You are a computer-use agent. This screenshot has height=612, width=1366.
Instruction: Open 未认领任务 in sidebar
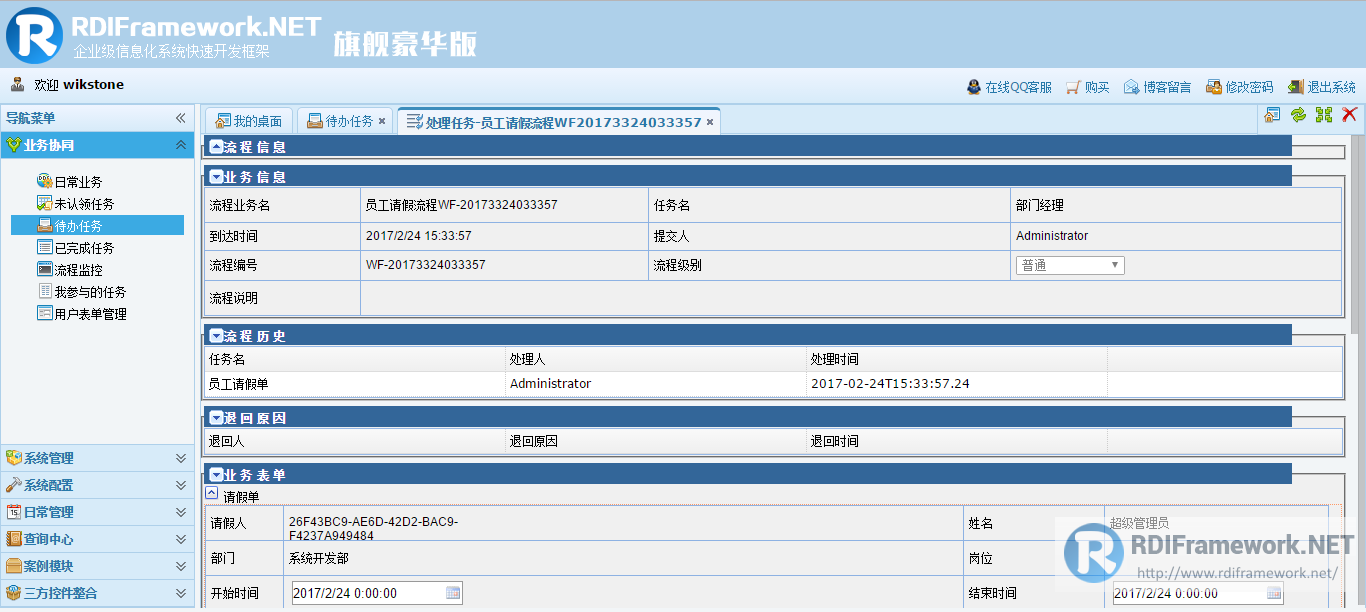point(75,204)
